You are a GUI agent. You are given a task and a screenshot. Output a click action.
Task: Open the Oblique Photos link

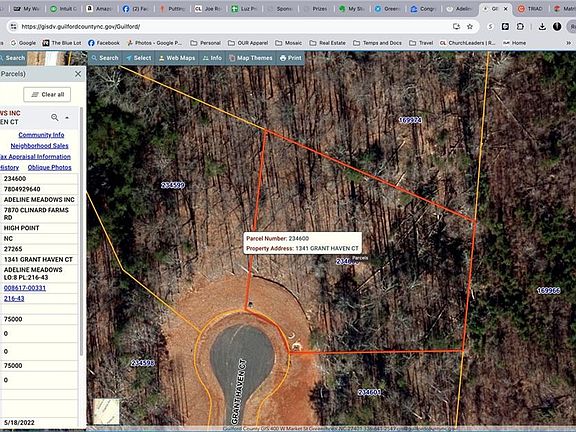pos(50,168)
